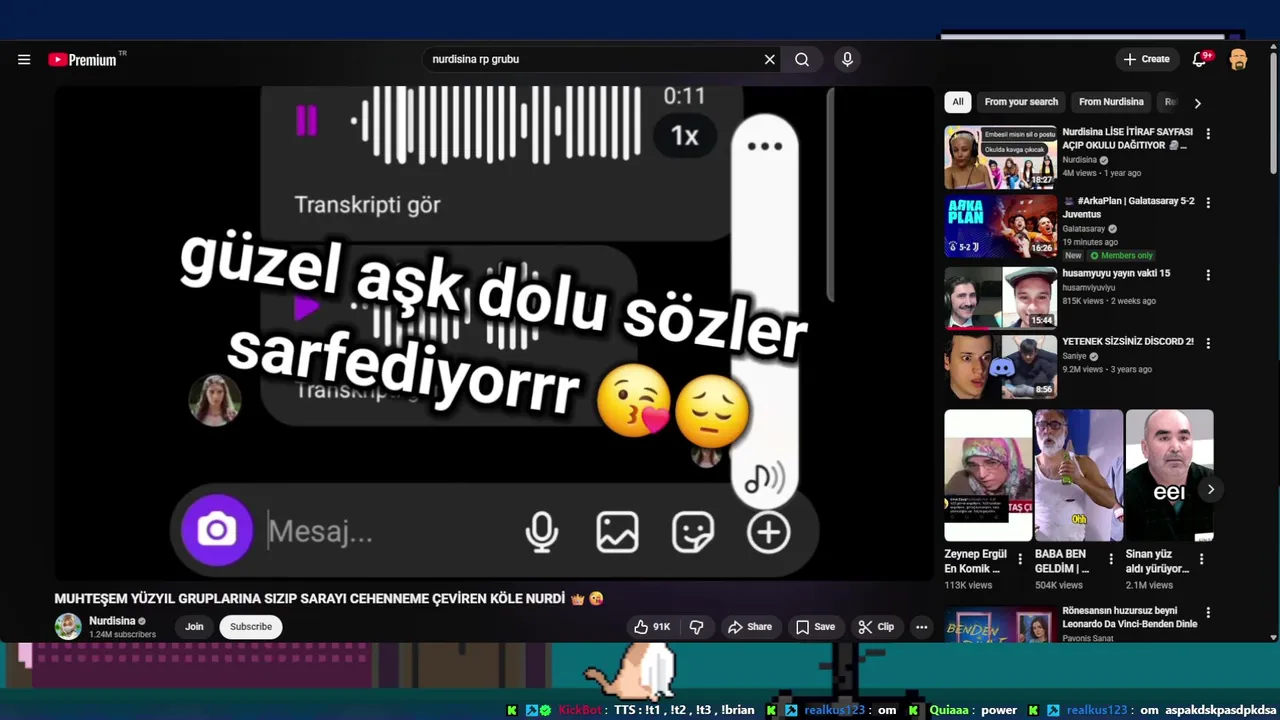Open more actions ellipsis under video
The height and width of the screenshot is (720, 1280).
pyautogui.click(x=922, y=627)
